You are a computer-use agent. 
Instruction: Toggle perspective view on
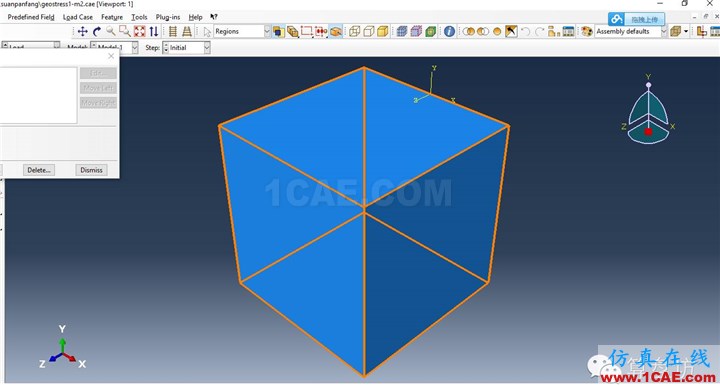coord(187,31)
